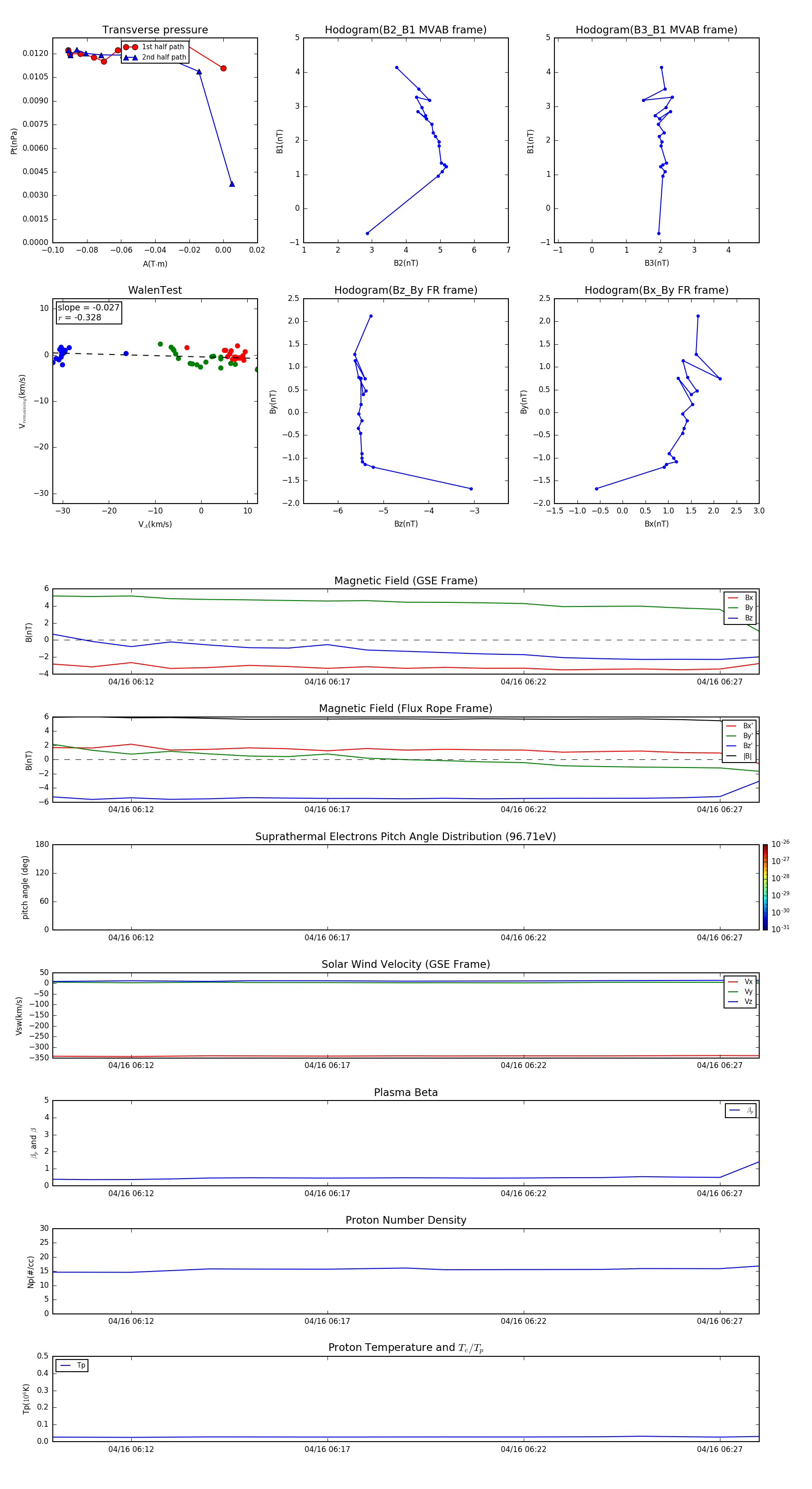Select the Bx' legend entry in Flux Rope plot
The width and height of the screenshot is (812, 1489).
(x=739, y=726)
